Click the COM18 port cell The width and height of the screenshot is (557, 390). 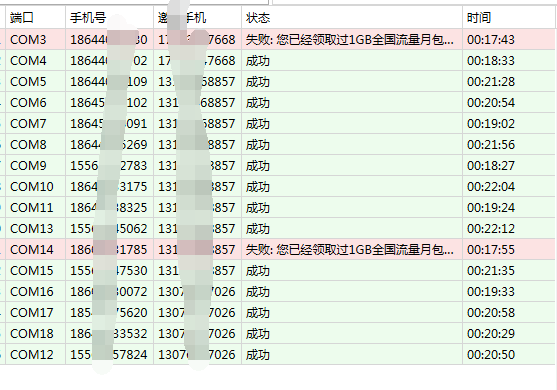pos(36,333)
